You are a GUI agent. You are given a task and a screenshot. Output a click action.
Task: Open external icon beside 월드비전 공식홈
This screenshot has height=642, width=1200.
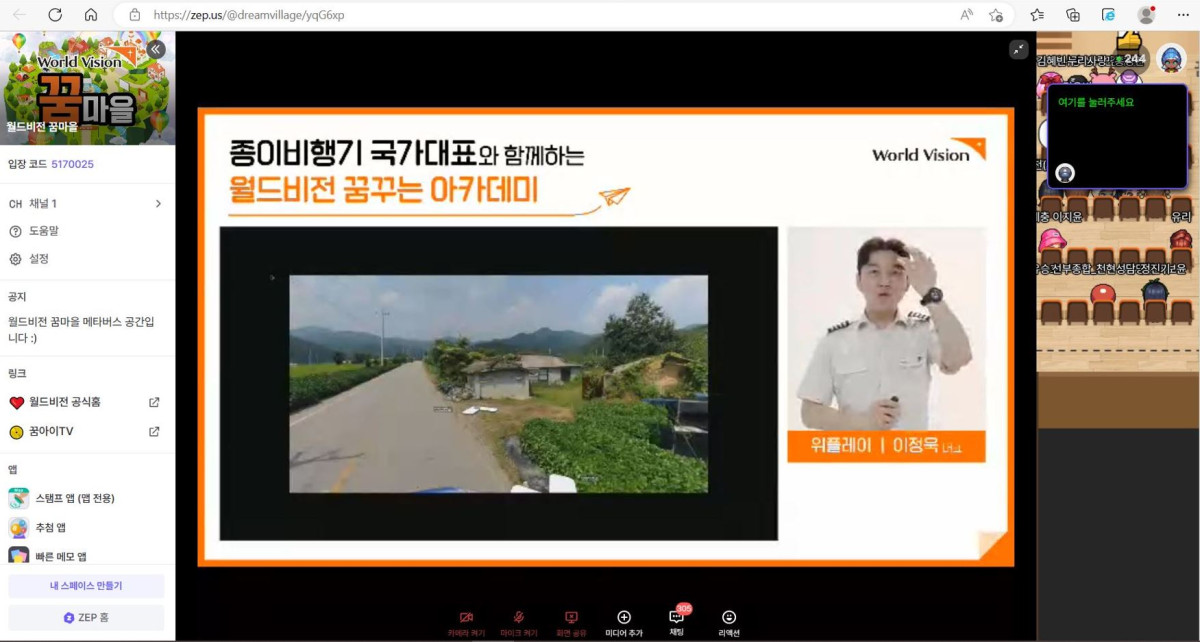(154, 402)
